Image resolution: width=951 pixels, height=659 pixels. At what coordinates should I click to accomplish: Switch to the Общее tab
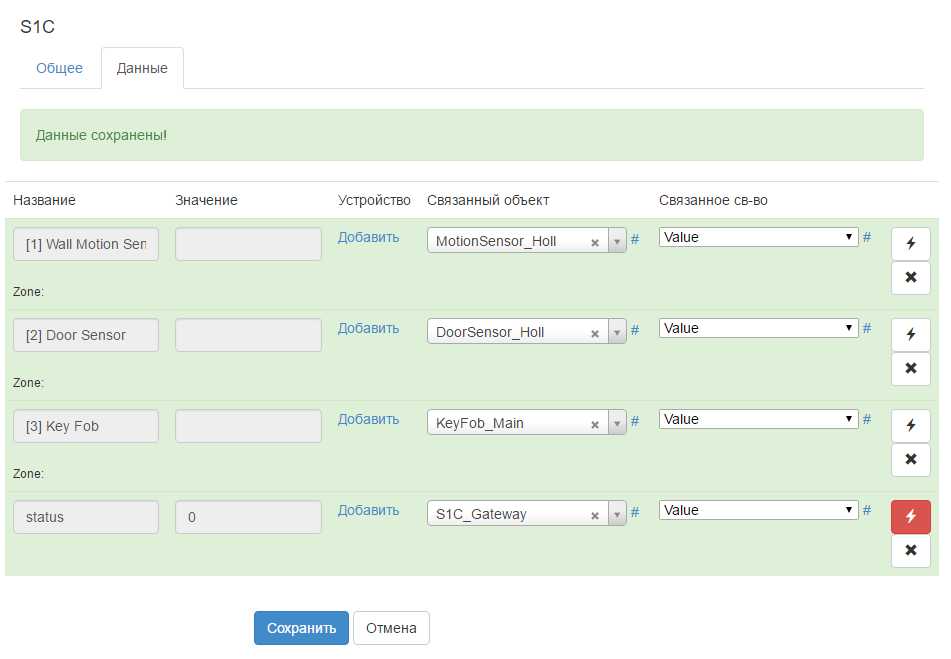click(59, 69)
